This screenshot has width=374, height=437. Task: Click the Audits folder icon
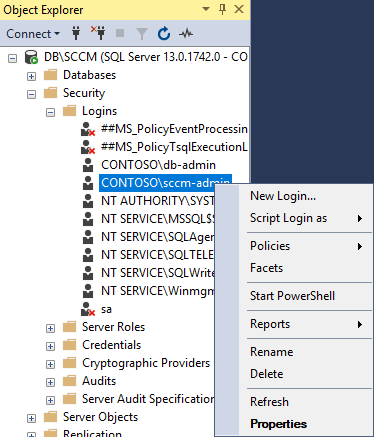(x=69, y=381)
